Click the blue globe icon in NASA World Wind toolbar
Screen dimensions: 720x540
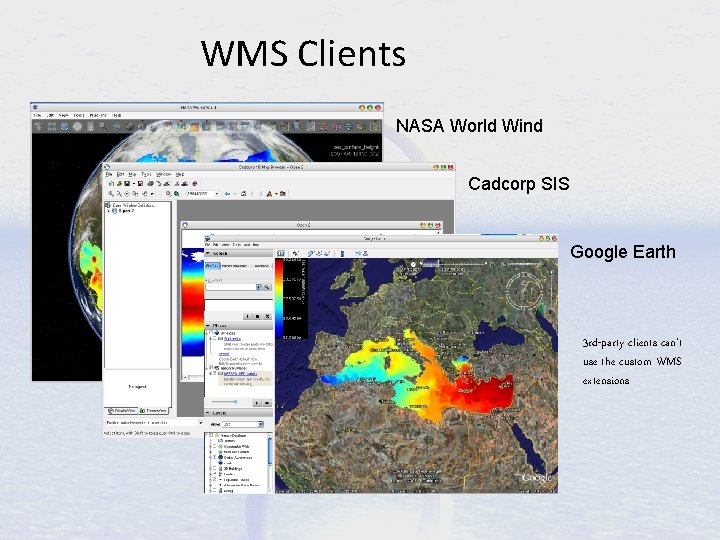64,126
